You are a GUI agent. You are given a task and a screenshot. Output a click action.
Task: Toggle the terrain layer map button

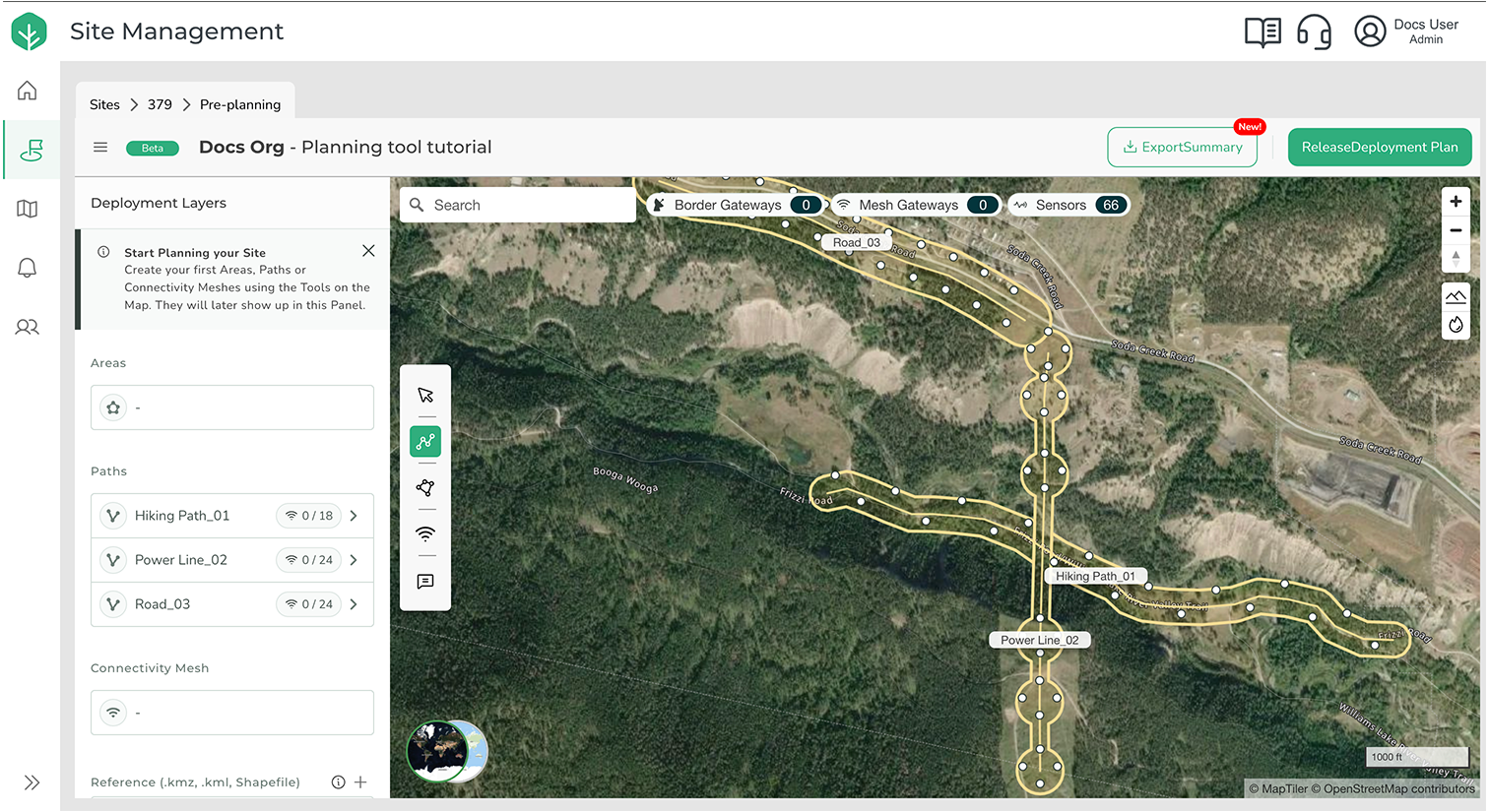pyautogui.click(x=1456, y=296)
